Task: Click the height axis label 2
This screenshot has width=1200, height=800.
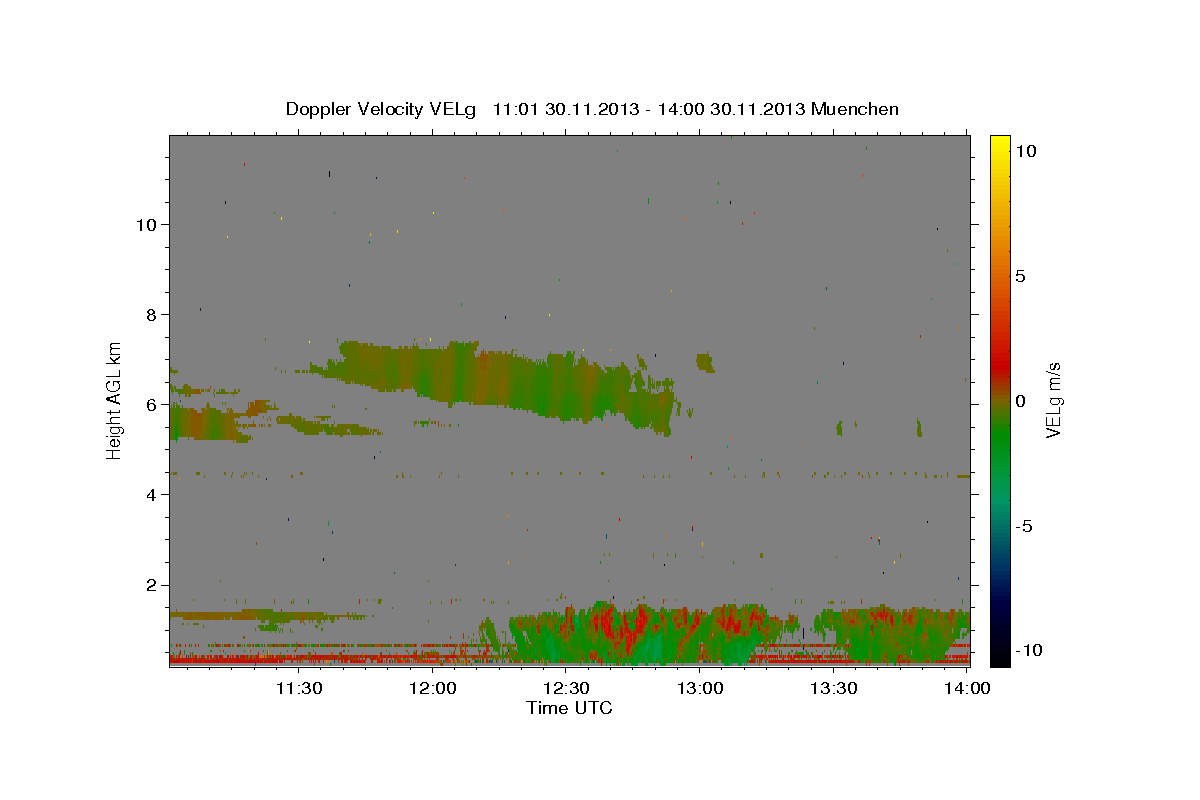Action: tap(150, 585)
